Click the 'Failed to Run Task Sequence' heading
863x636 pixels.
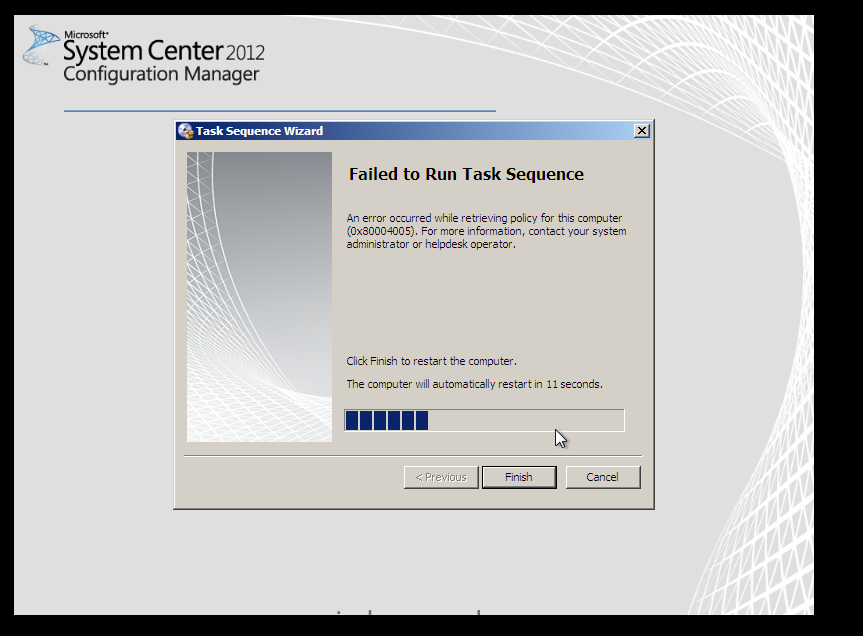pos(466,174)
